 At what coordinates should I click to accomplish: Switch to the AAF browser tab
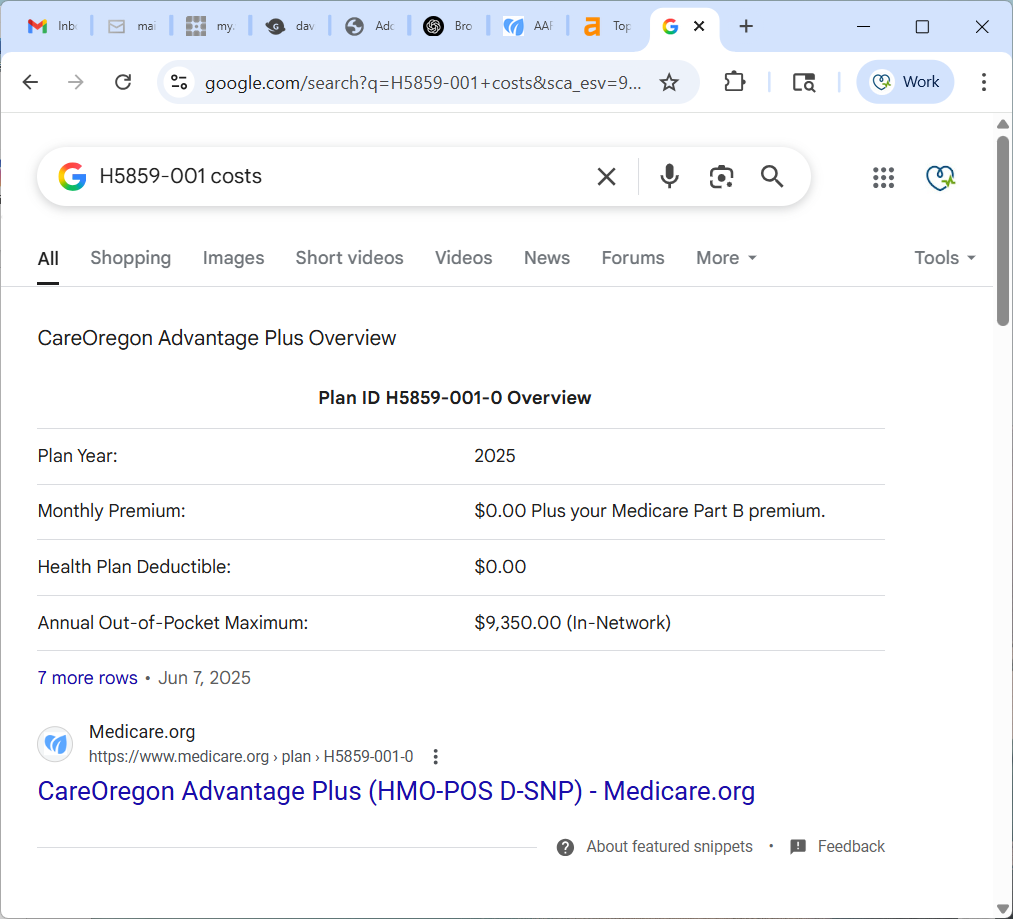click(x=528, y=26)
